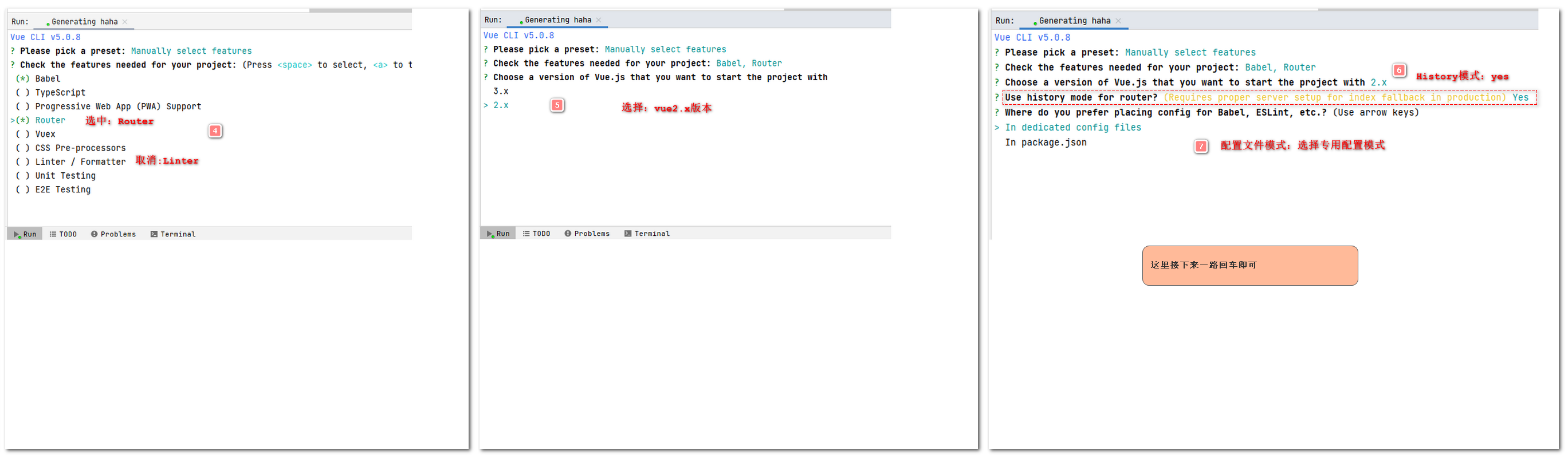Close the Generating haha tab in left panel
Screen dimensions: 1568x458
(x=125, y=22)
